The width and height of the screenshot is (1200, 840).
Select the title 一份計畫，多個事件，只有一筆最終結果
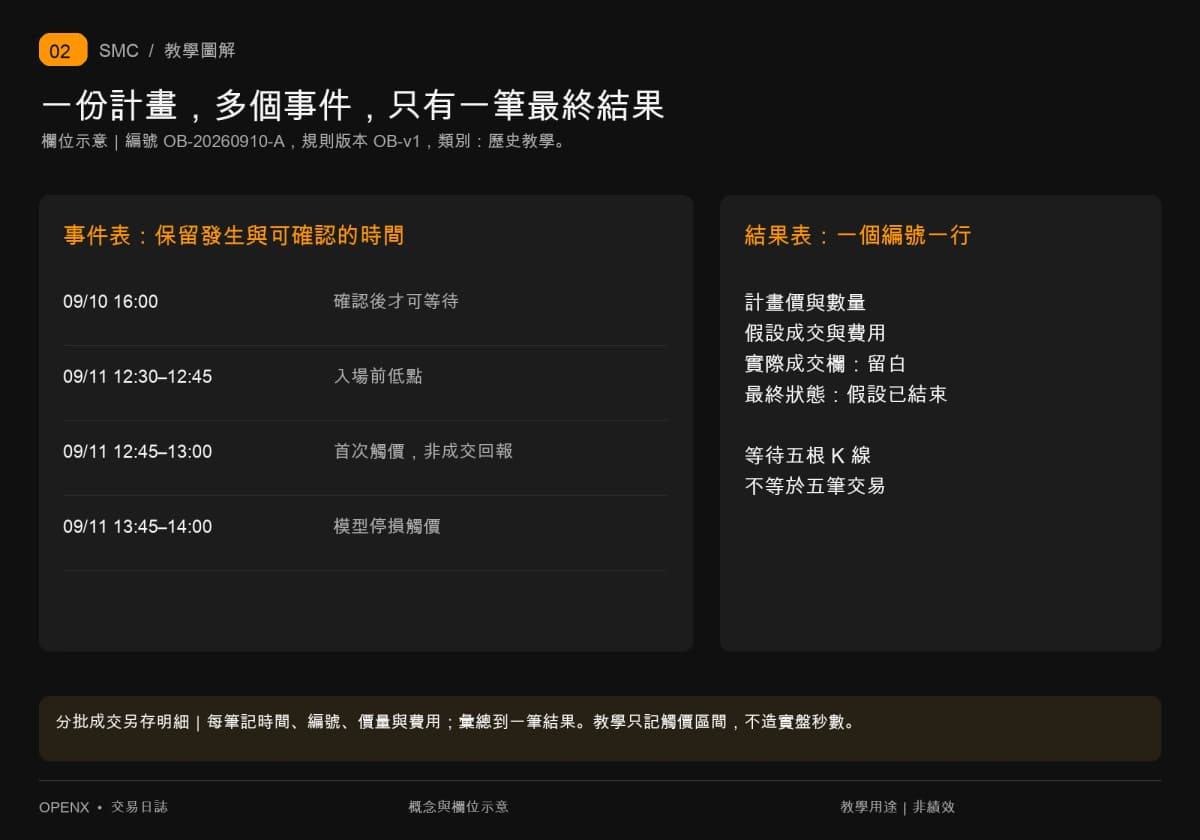coord(353,106)
